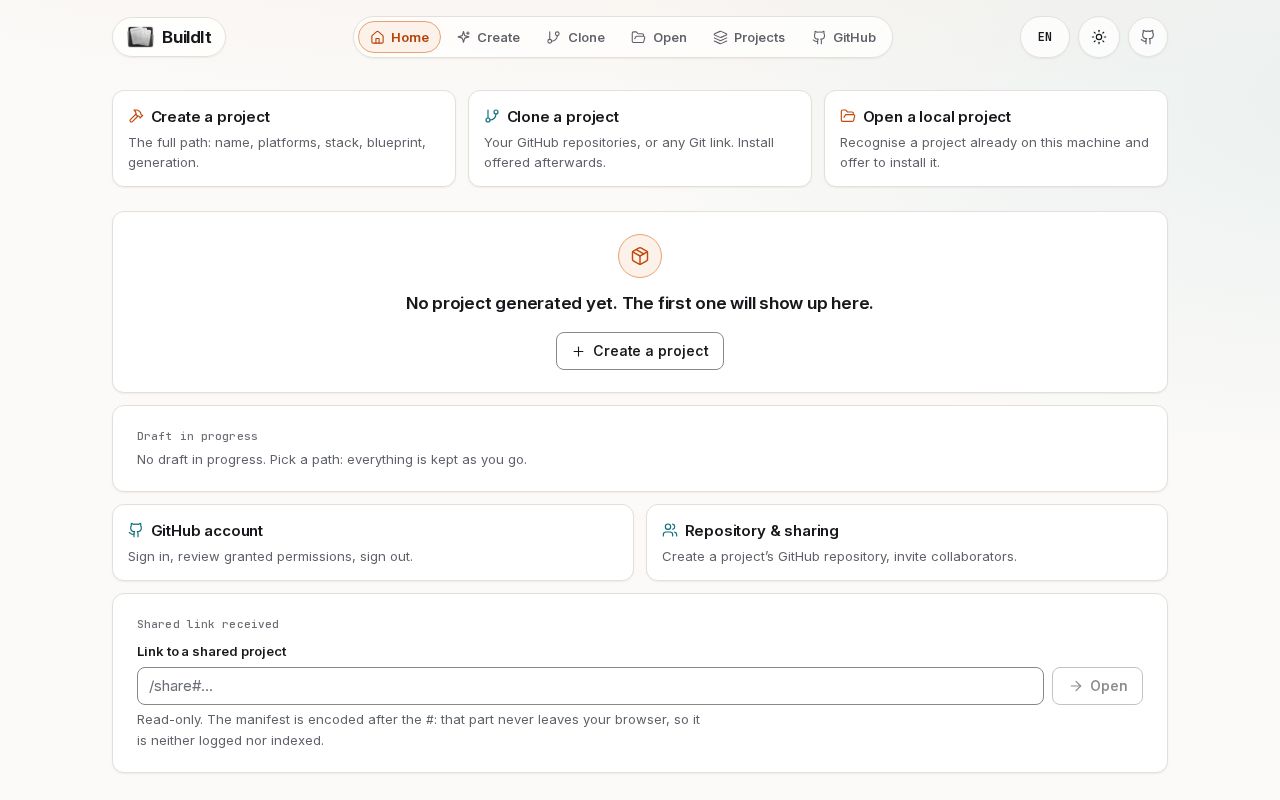Click the GitHub icon button in header

[1148, 37]
